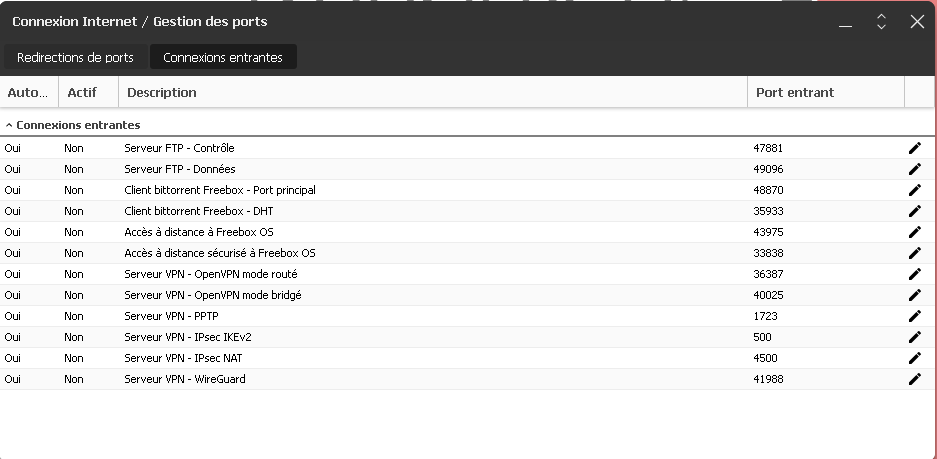This screenshot has width=937, height=459.
Task: Edit the OpenVPN mode routé entry
Action: pyautogui.click(x=914, y=274)
